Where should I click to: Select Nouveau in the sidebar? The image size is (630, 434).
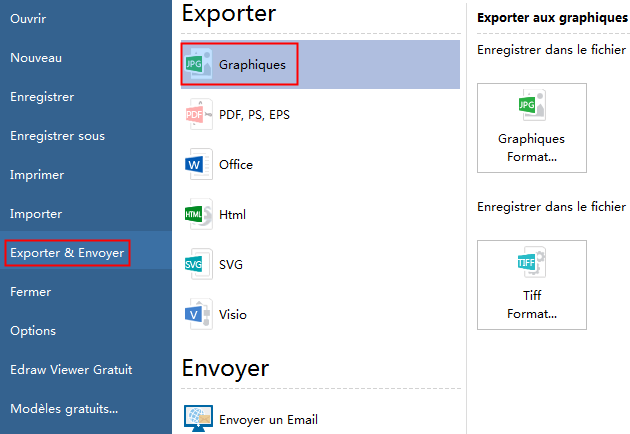[36, 58]
